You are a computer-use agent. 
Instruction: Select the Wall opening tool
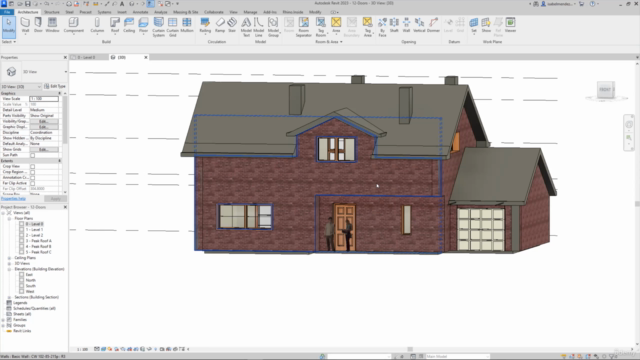(x=406, y=25)
